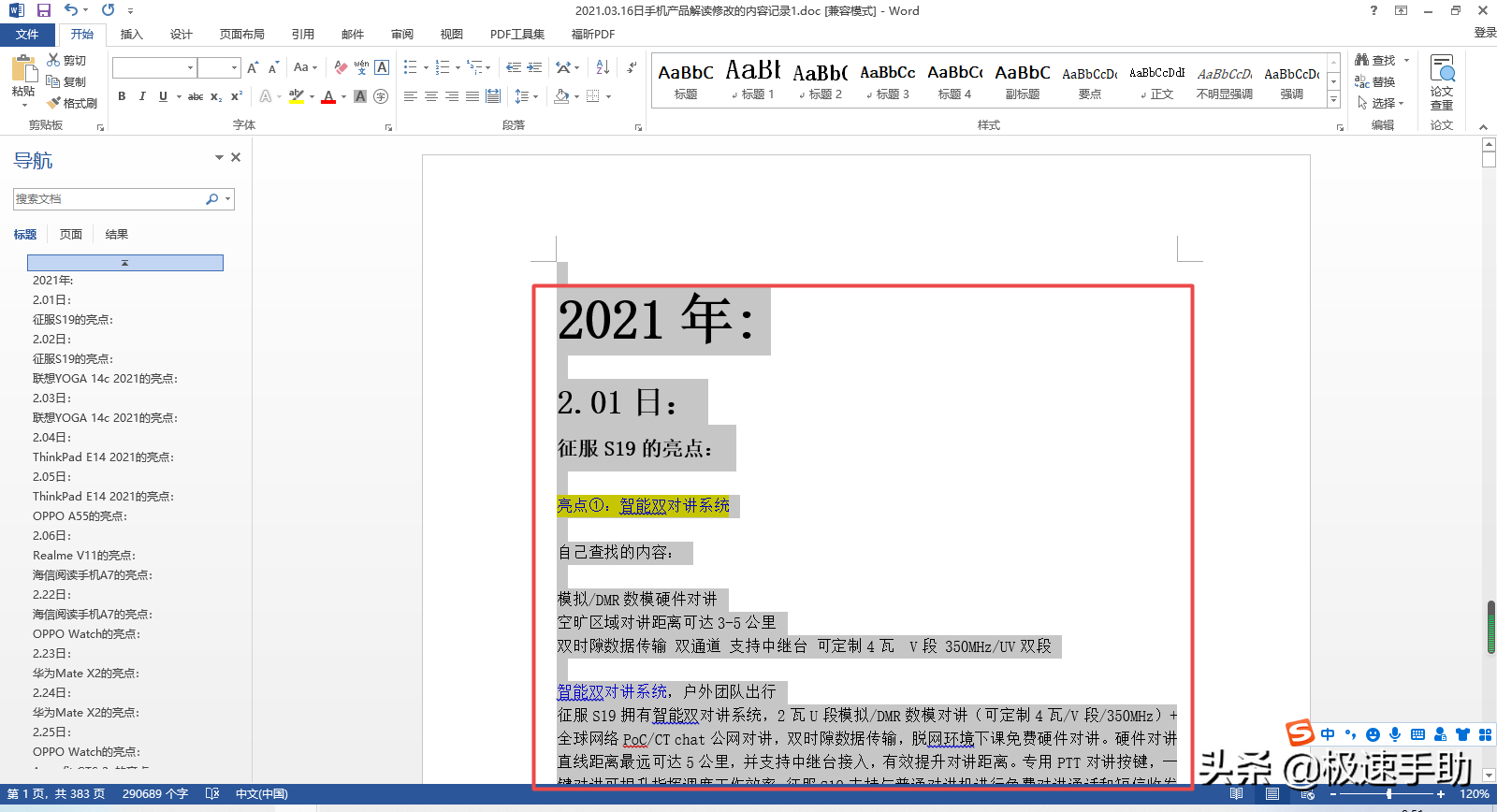Open the font name dropdown
The image size is (1497, 812).
point(190,67)
